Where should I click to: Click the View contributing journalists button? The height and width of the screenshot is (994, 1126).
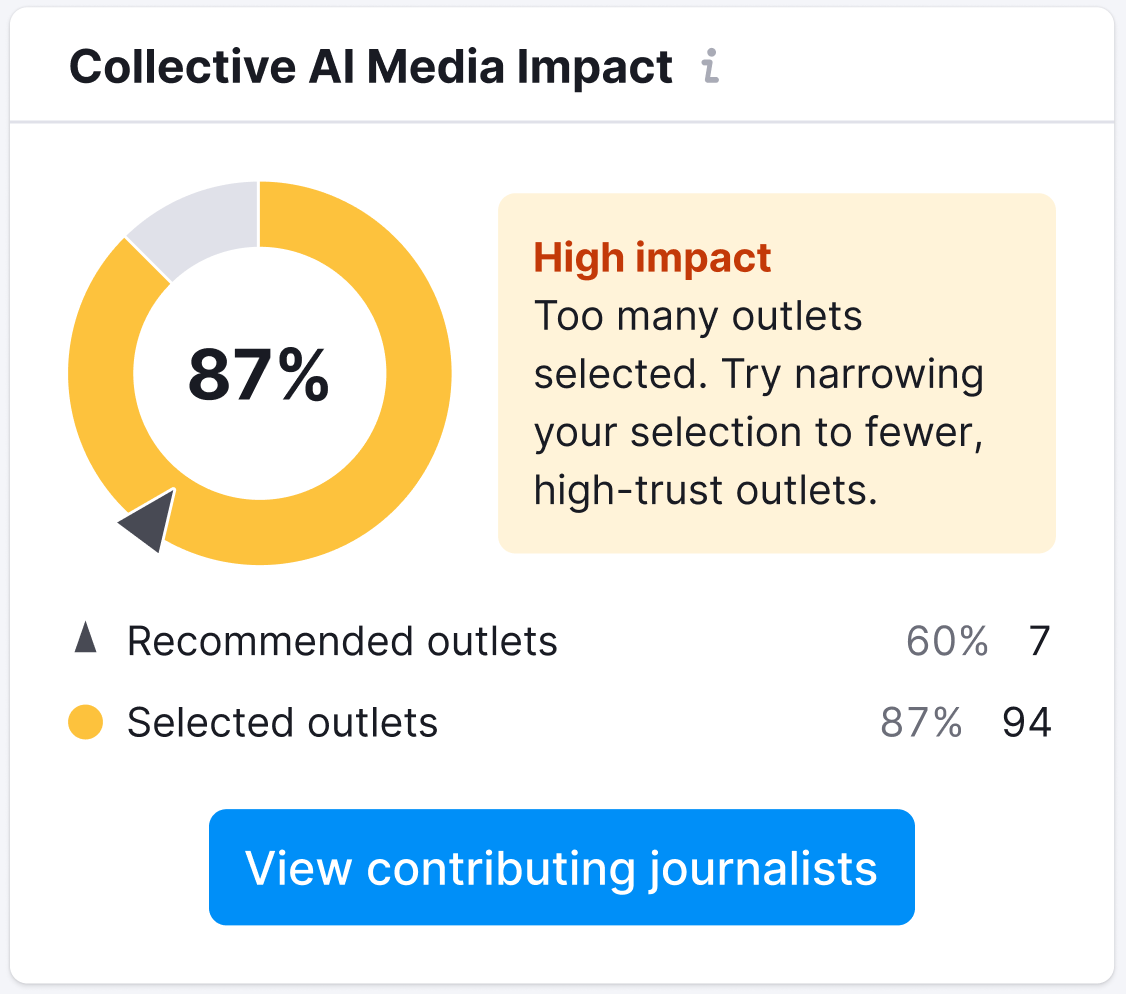coord(562,867)
